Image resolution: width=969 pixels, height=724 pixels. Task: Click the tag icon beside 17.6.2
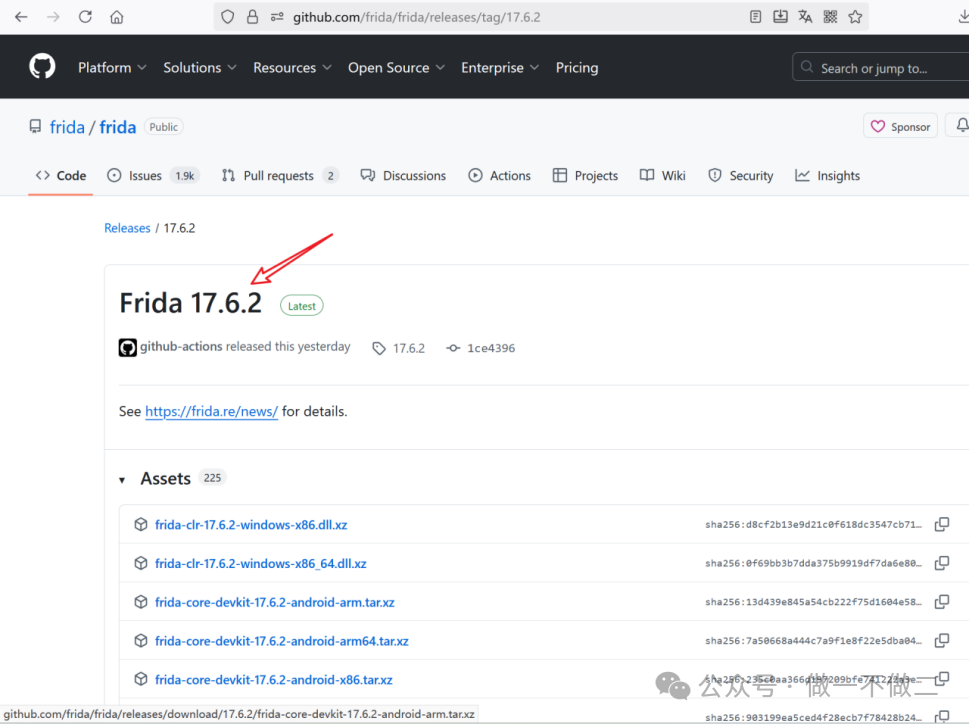coord(379,348)
